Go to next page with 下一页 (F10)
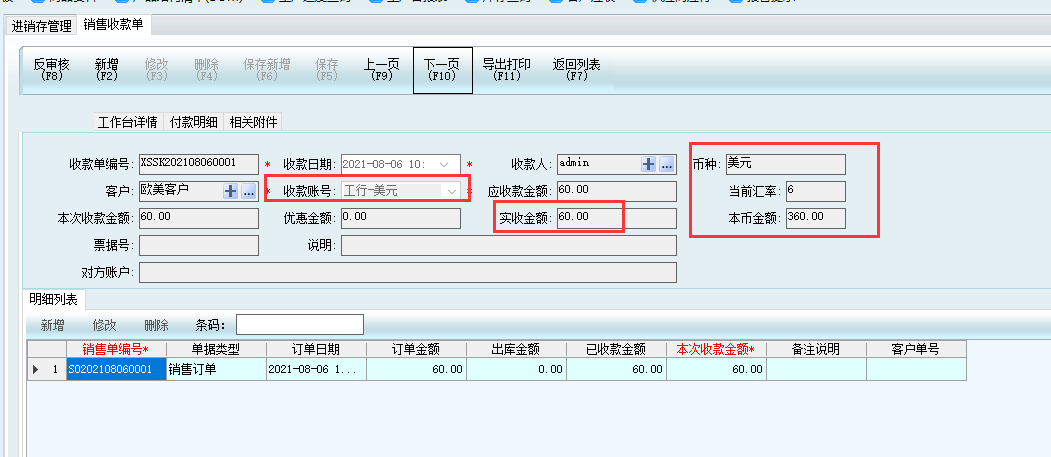The height and width of the screenshot is (457, 1051). pyautogui.click(x=442, y=69)
